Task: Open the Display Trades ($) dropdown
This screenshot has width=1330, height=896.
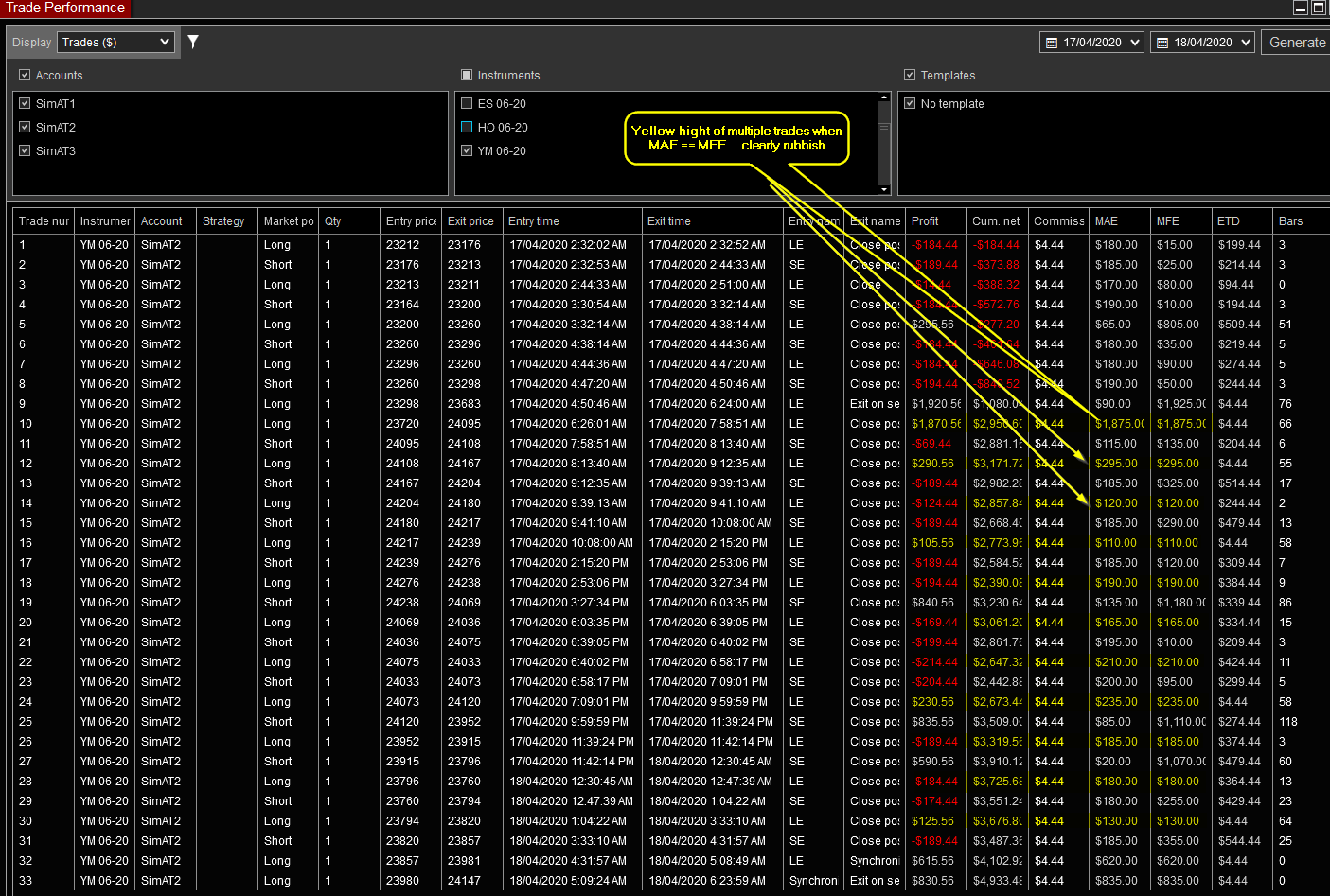Action: 116,43
